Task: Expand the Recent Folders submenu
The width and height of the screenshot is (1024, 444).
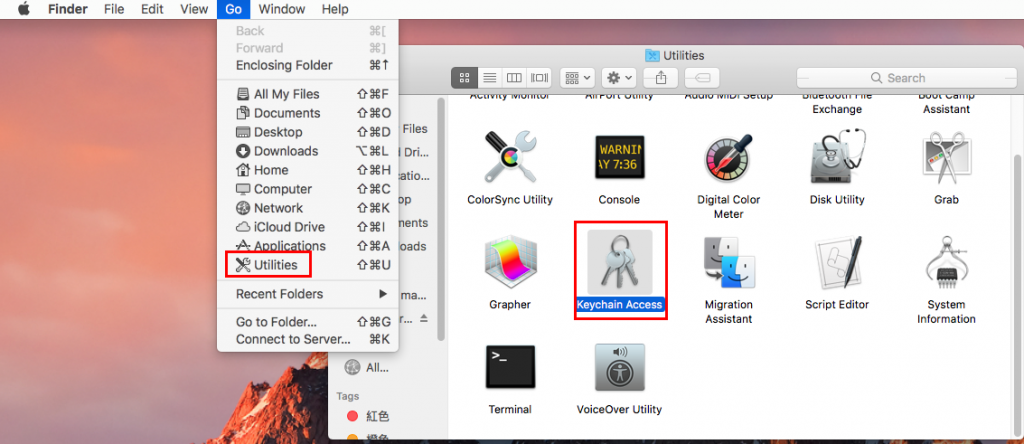Action: coord(308,294)
